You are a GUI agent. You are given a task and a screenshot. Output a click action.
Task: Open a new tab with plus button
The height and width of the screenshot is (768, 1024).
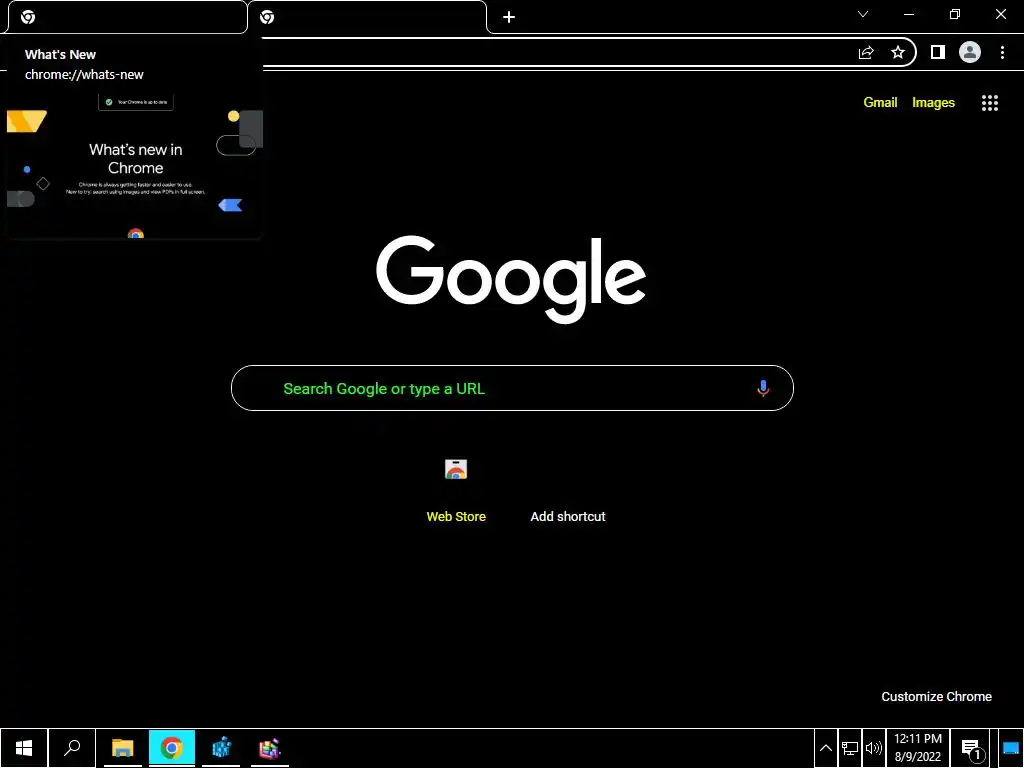(509, 17)
